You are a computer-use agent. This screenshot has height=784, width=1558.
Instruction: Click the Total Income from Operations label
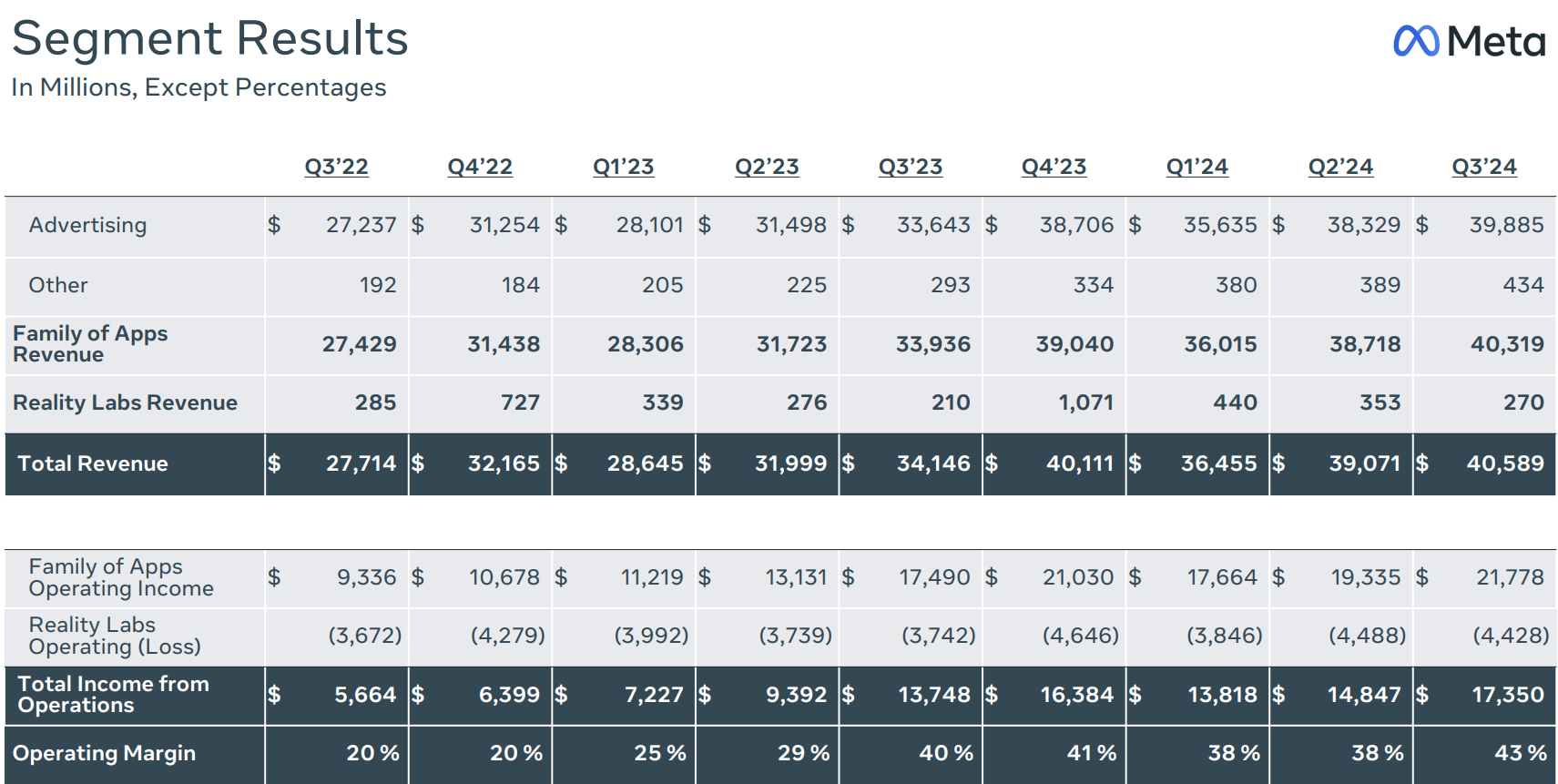[x=113, y=694]
